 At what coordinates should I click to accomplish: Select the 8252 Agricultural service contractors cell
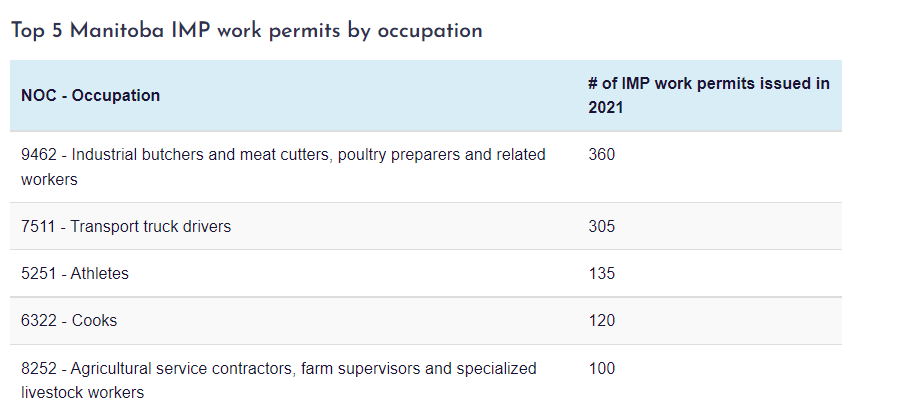[x=294, y=377]
